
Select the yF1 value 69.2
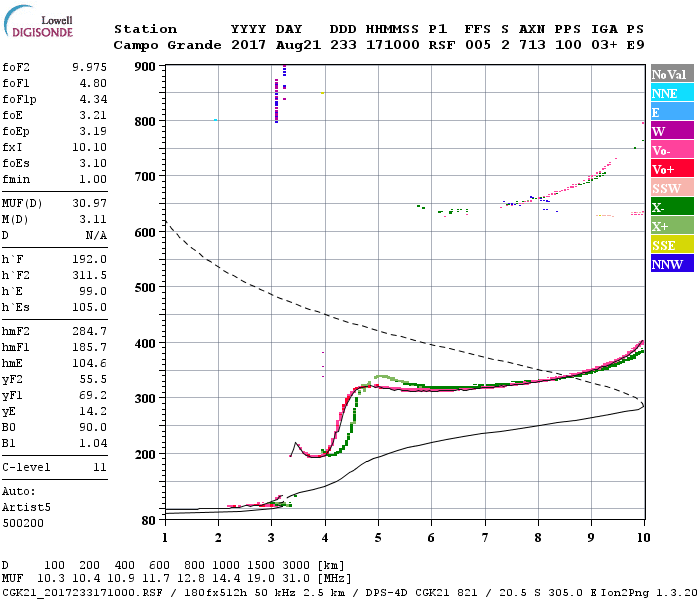coord(93,396)
